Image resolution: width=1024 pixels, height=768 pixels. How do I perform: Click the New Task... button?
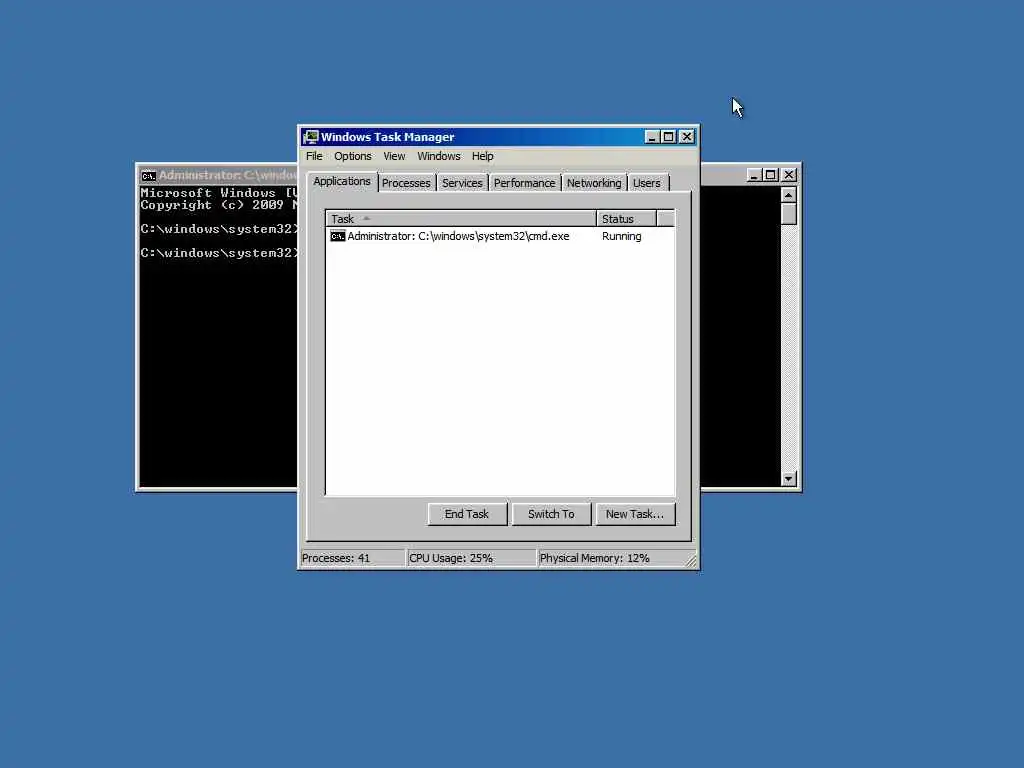point(635,514)
